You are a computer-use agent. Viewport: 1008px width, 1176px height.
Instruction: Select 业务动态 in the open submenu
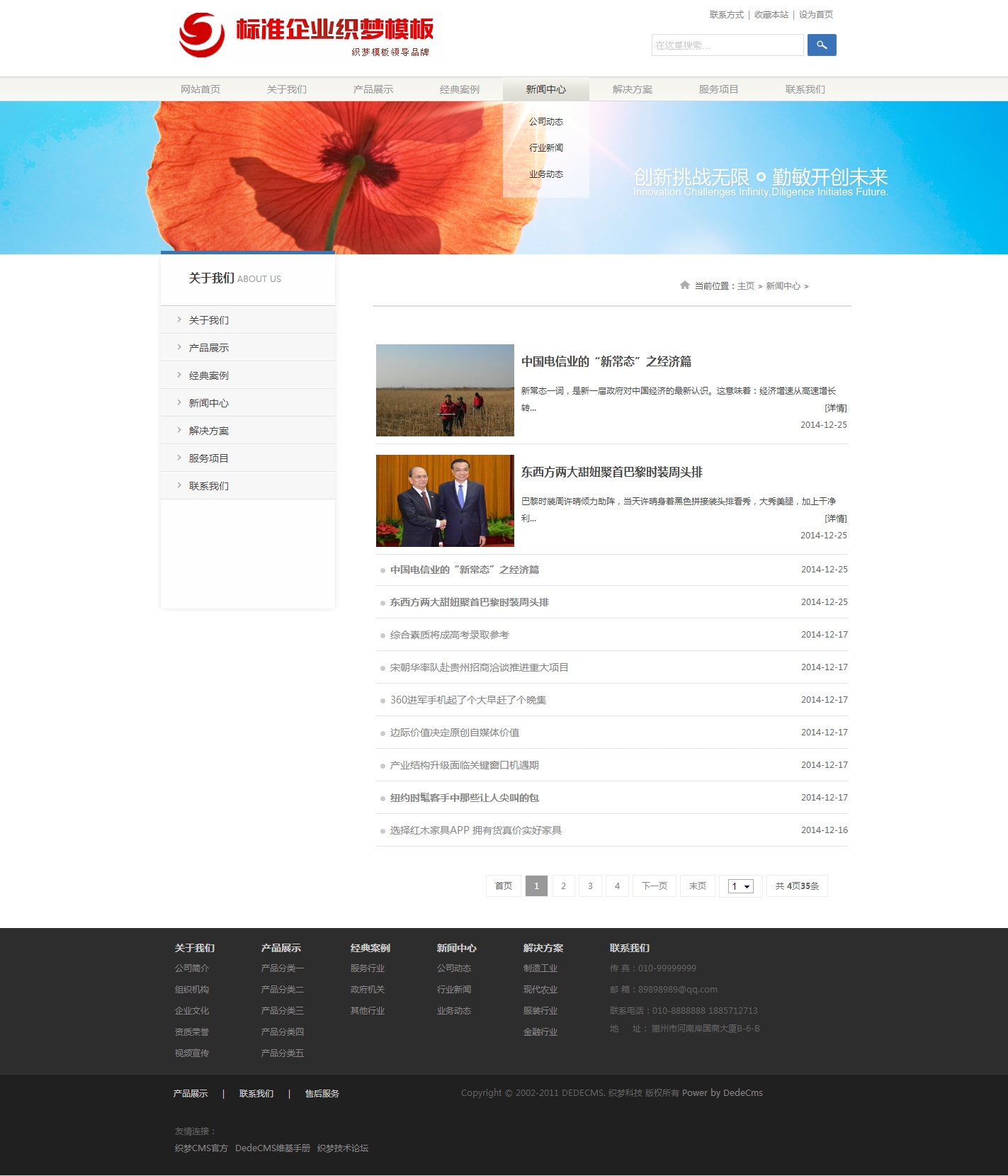click(545, 174)
